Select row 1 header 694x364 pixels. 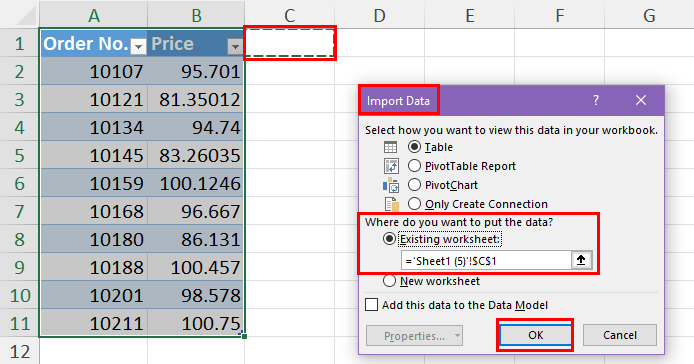(x=19, y=43)
